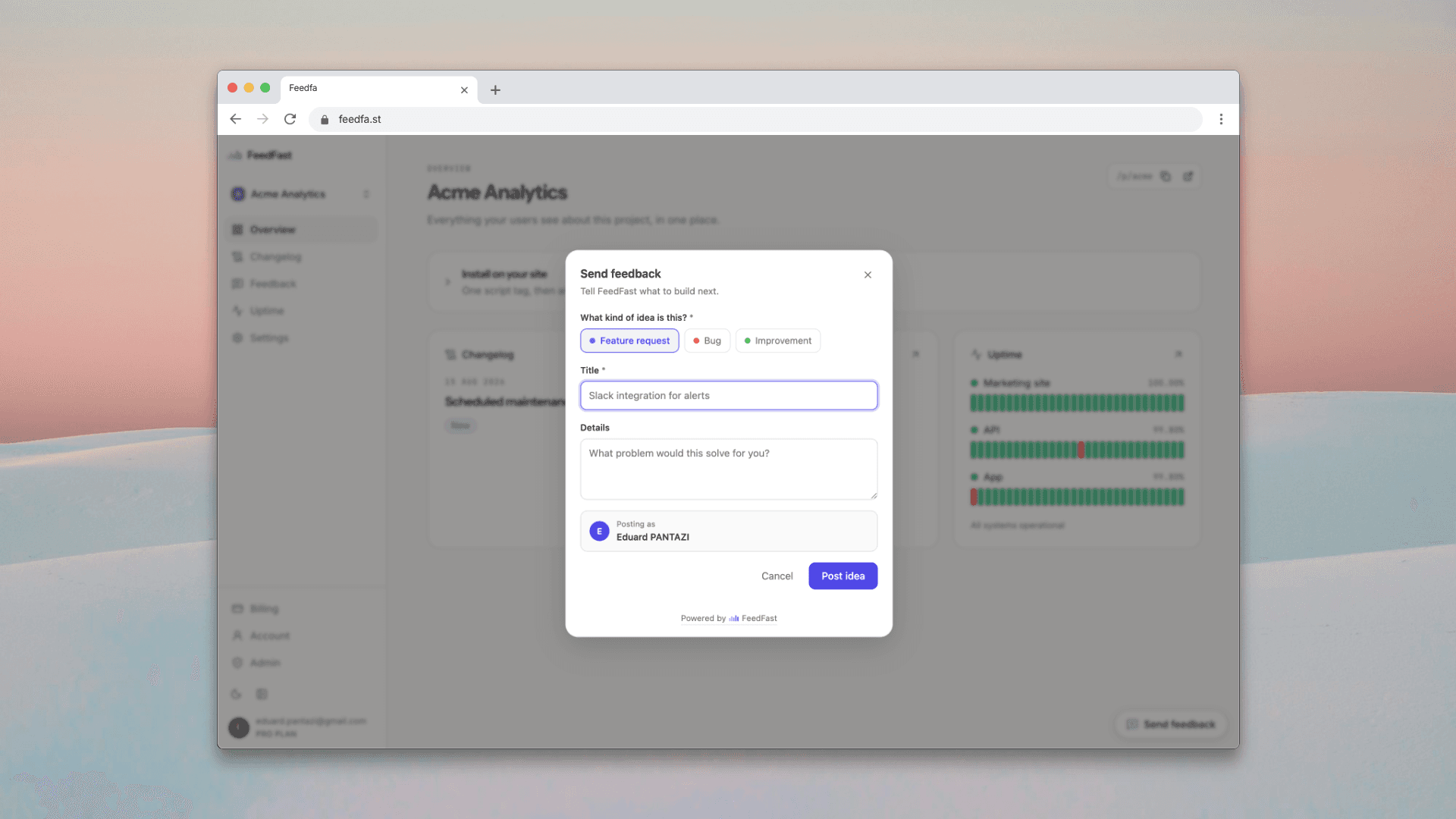The image size is (1456, 819).
Task: Pick the Improvement idea type
Action: tap(777, 340)
